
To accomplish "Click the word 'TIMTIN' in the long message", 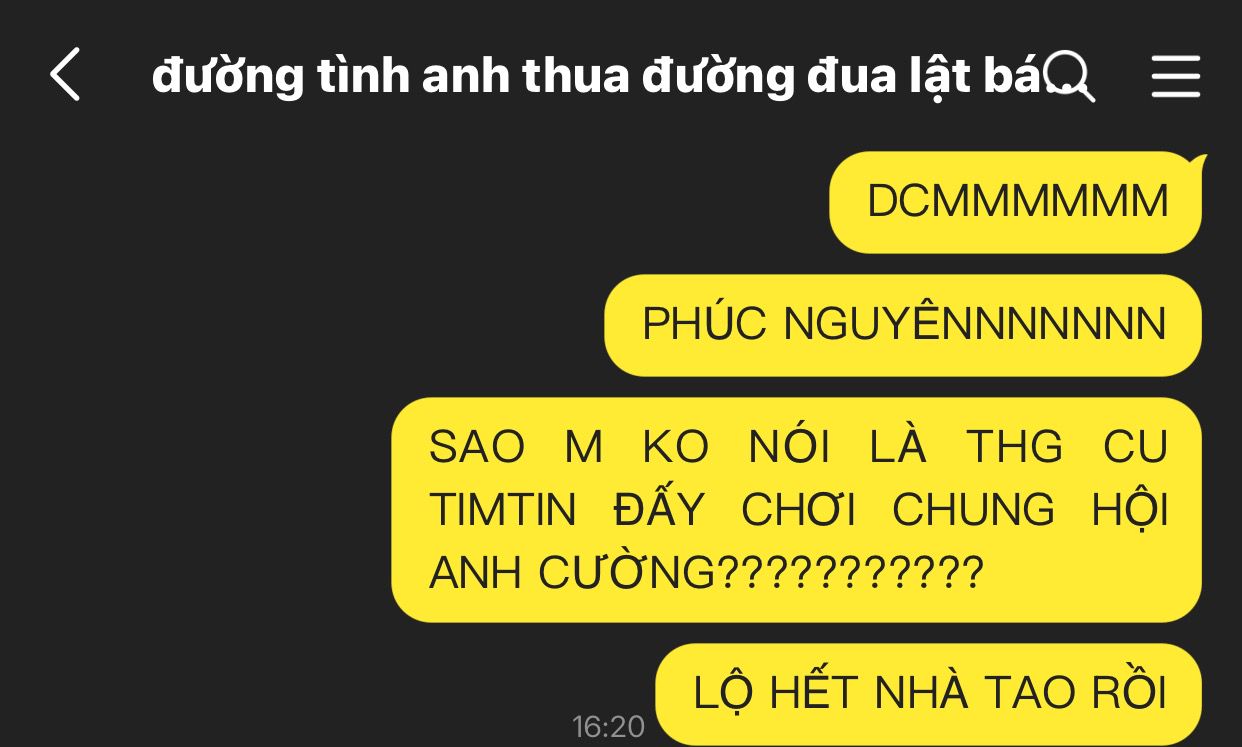I will point(503,510).
